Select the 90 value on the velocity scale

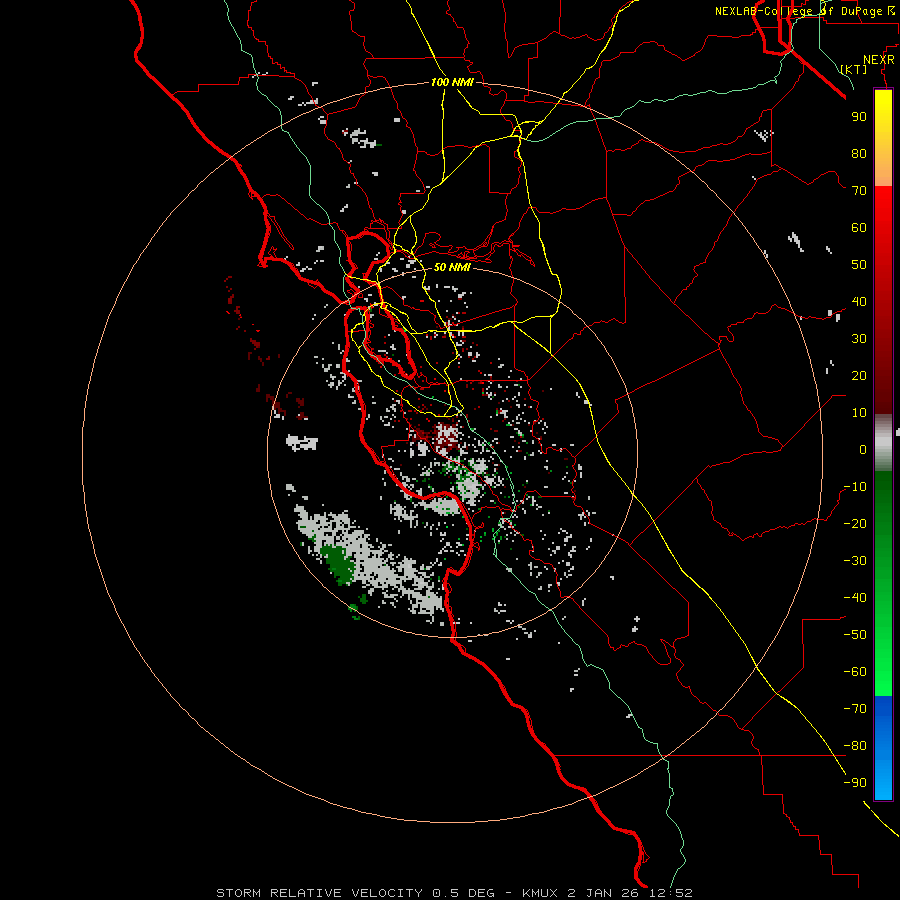pyautogui.click(x=859, y=117)
